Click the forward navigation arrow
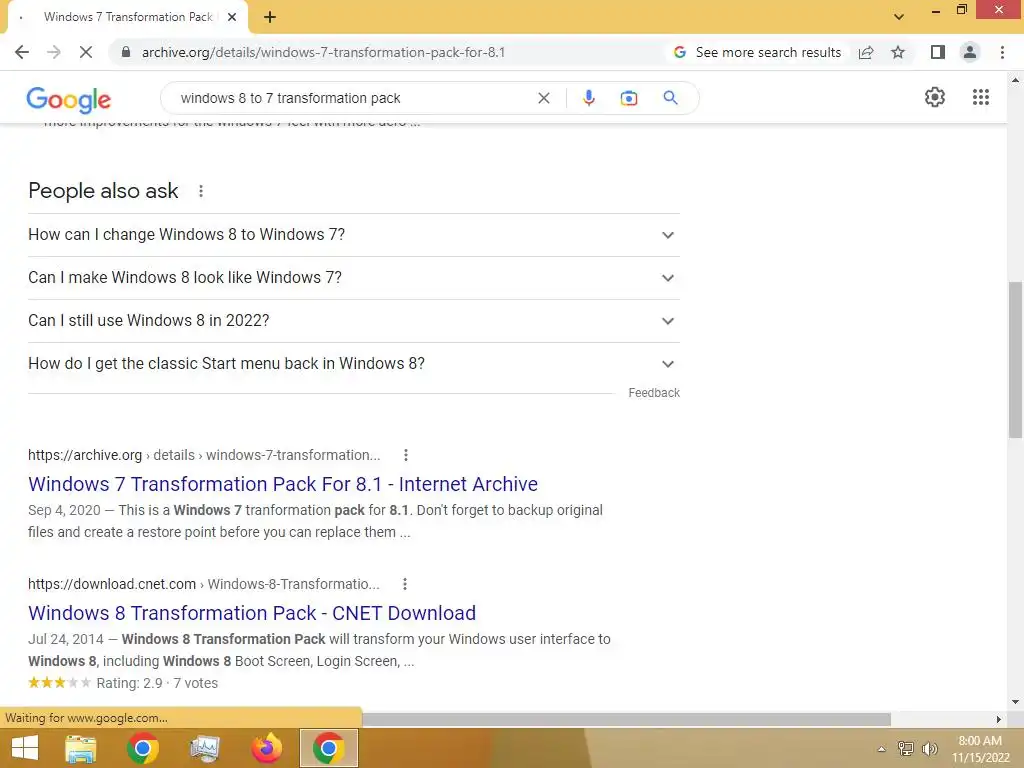 (54, 52)
